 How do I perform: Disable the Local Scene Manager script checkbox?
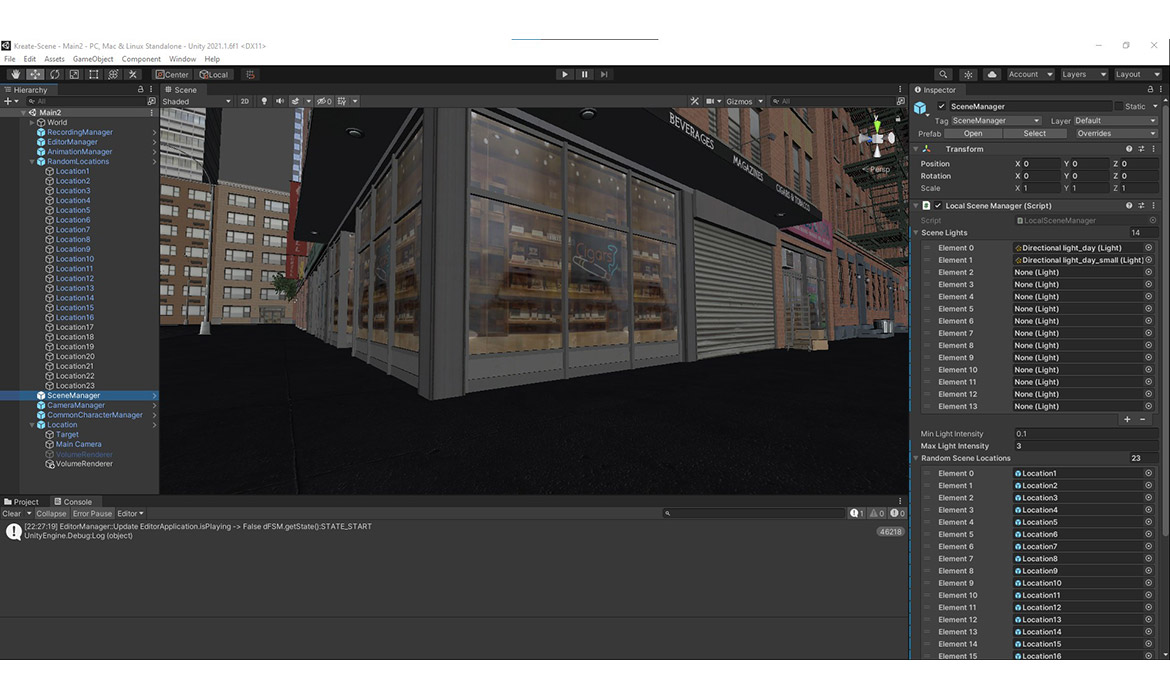point(938,206)
